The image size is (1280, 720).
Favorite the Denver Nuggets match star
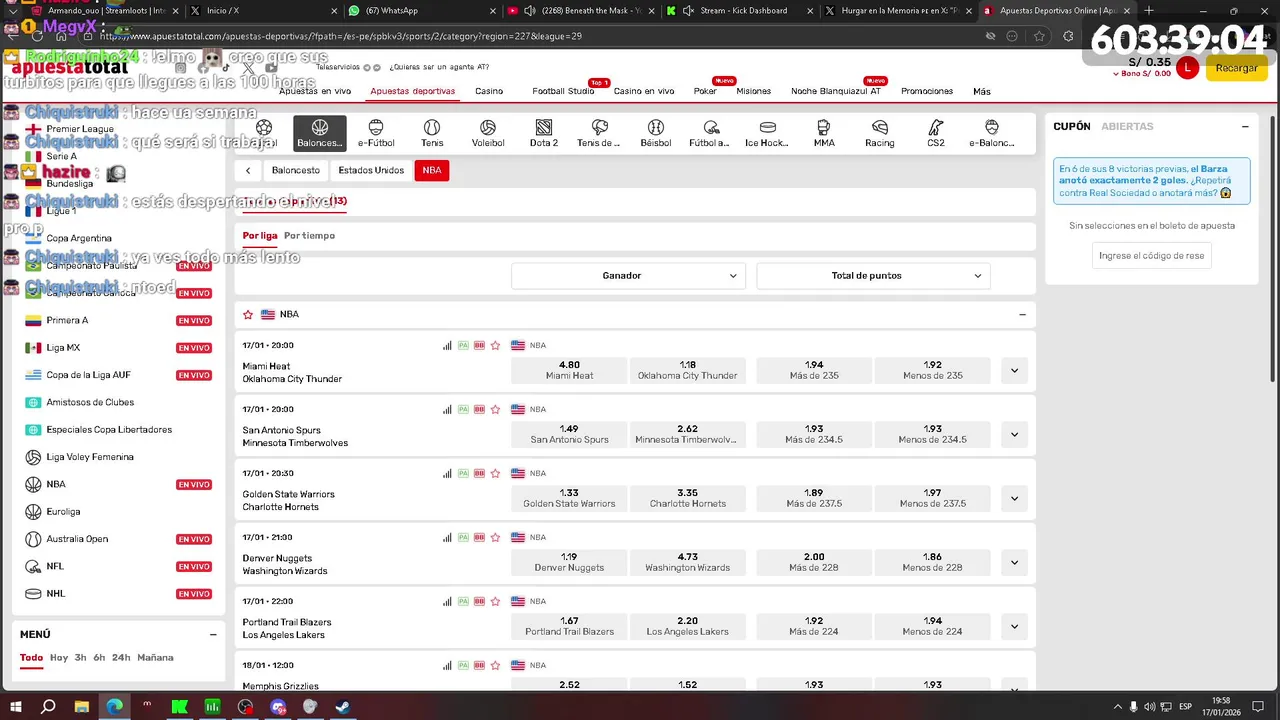click(x=495, y=537)
